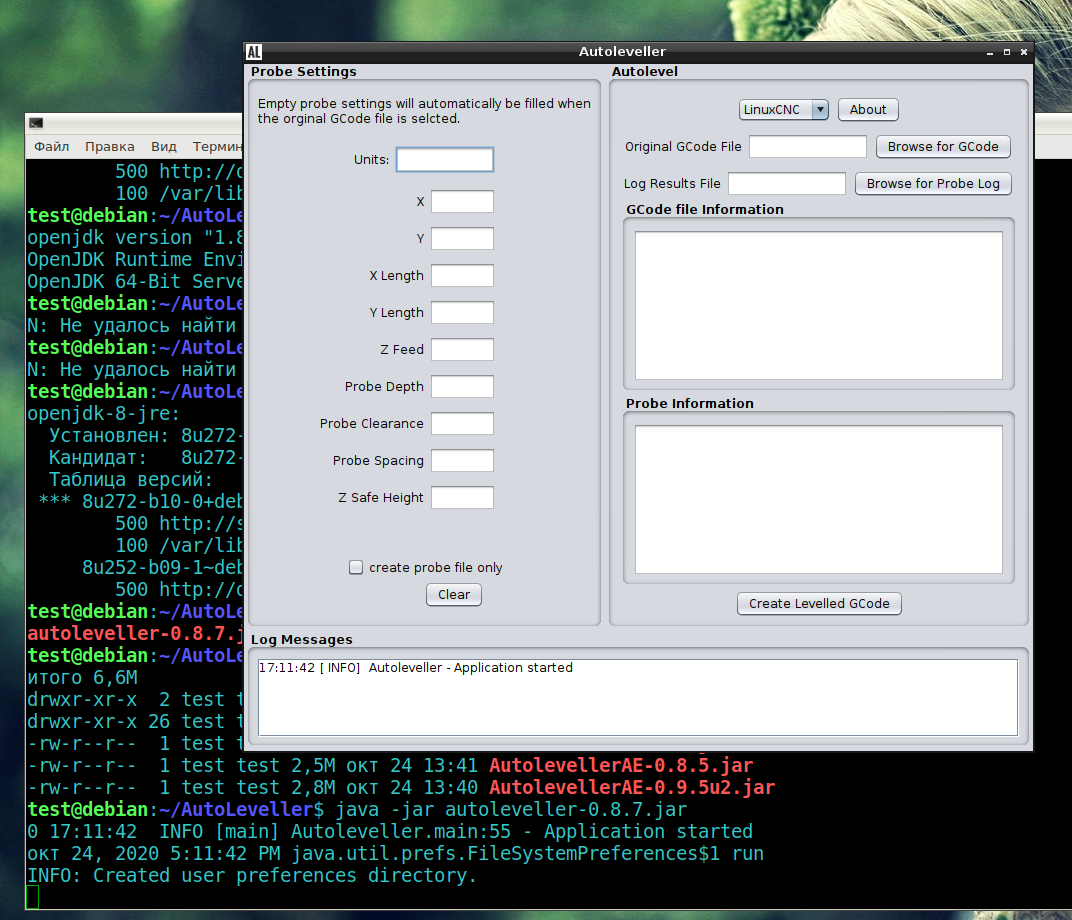1072x920 pixels.
Task: Open the Файл menu in terminal
Action: point(52,146)
